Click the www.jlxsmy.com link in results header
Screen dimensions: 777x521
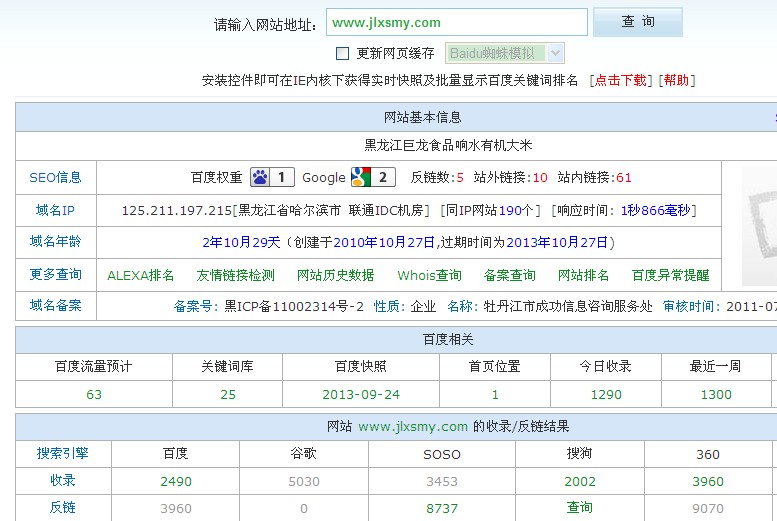pyautogui.click(x=413, y=427)
